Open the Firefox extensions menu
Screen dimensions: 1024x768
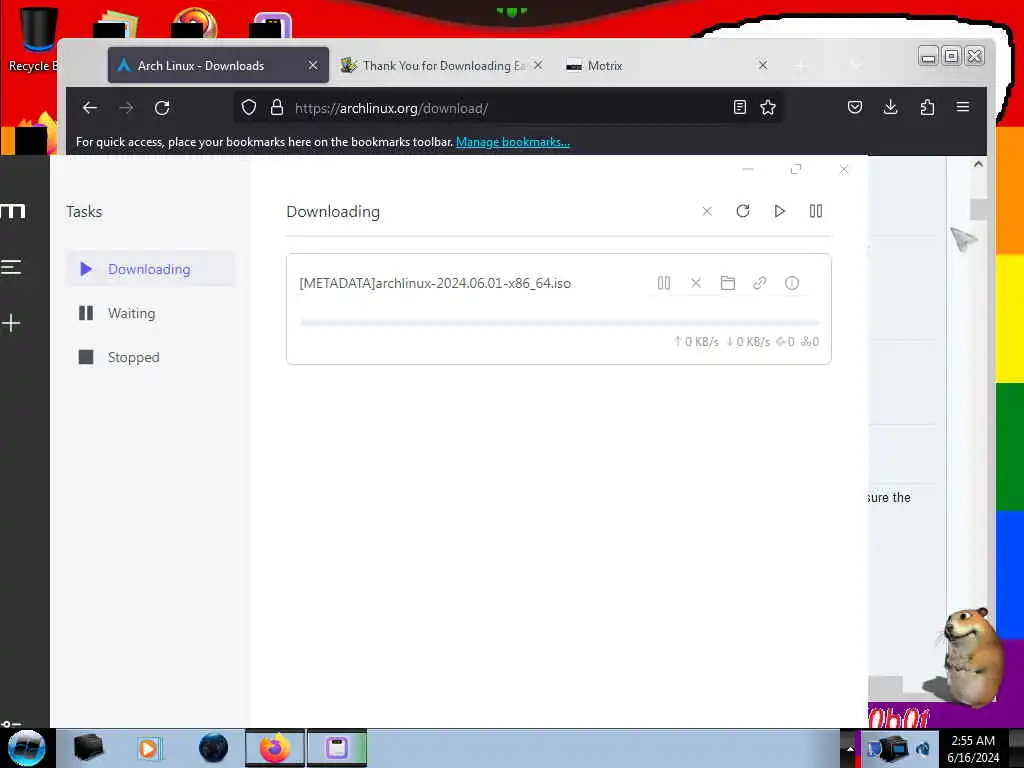[x=927, y=107]
